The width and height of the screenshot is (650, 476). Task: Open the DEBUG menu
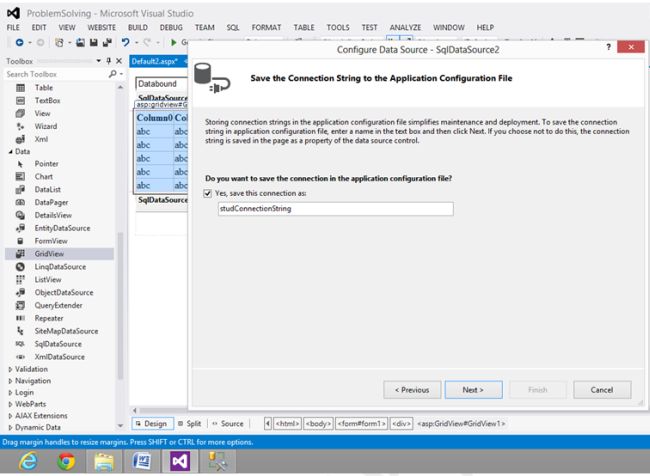[x=171, y=27]
